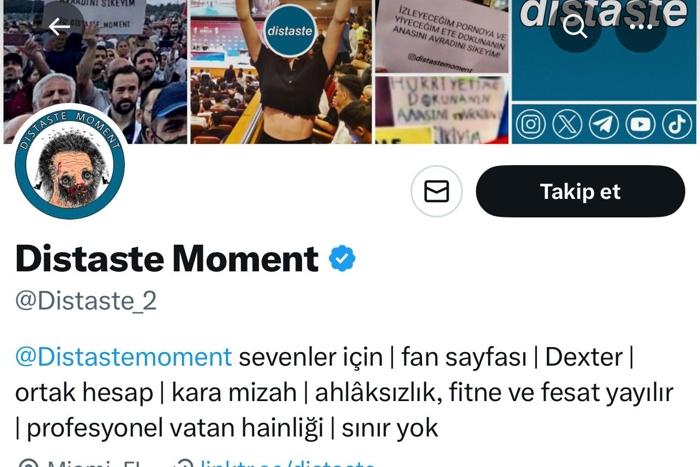Image resolution: width=700 pixels, height=467 pixels.
Task: Open the @Distastemoment mention link
Action: point(123,357)
